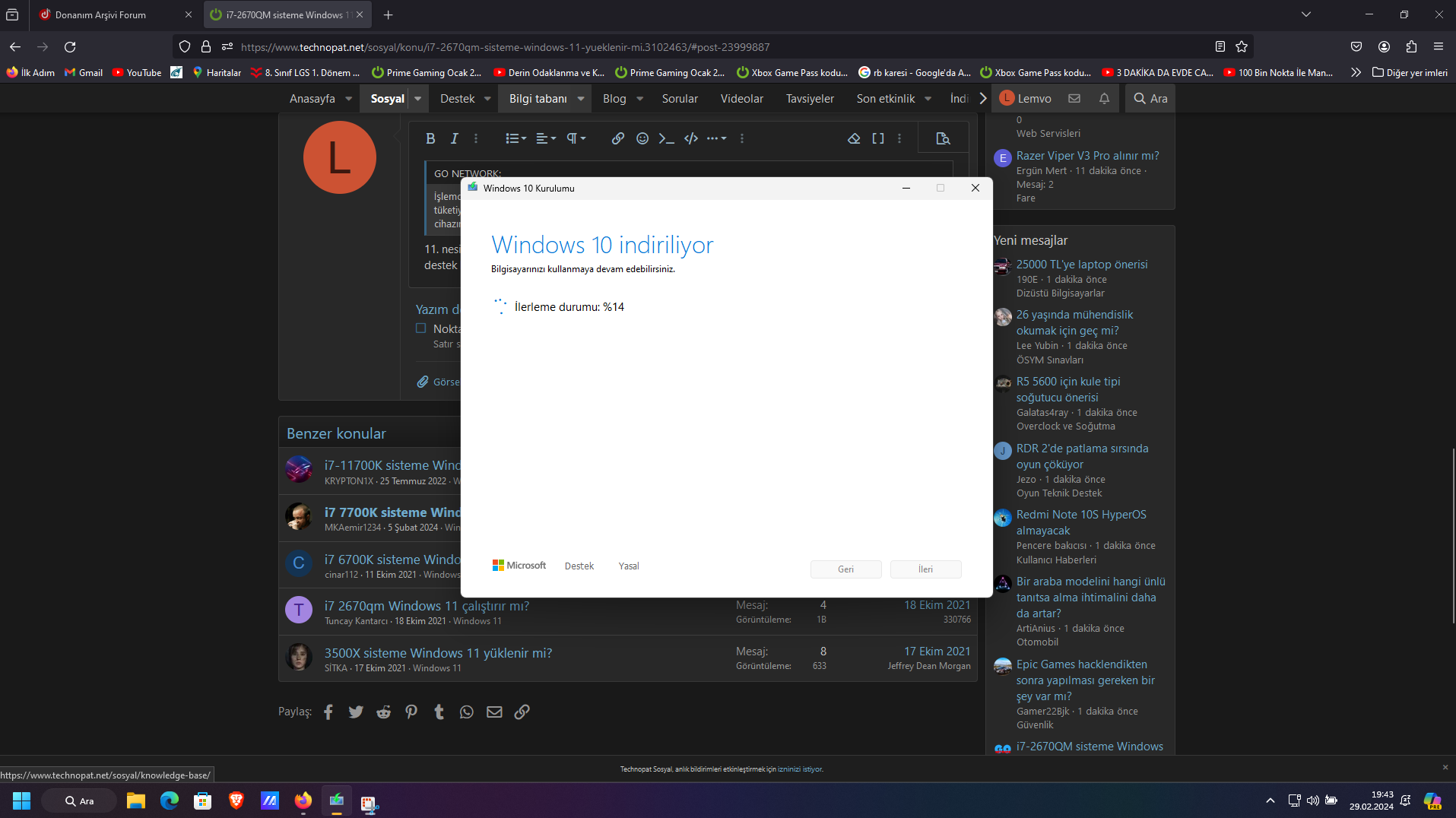Image resolution: width=1456 pixels, height=818 pixels.
Task: Open 'Razer Viper V3 Pro alınır mı?' thread
Action: click(1087, 156)
